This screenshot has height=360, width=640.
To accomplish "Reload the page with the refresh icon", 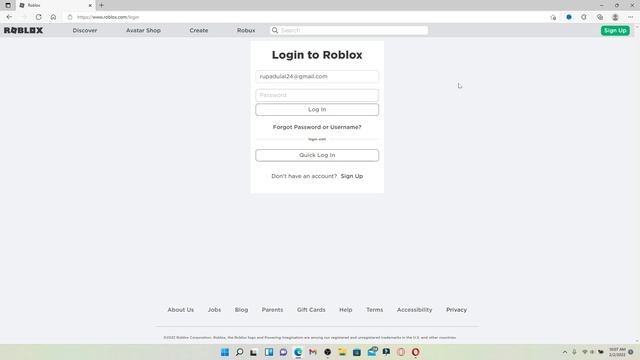I will (38, 17).
